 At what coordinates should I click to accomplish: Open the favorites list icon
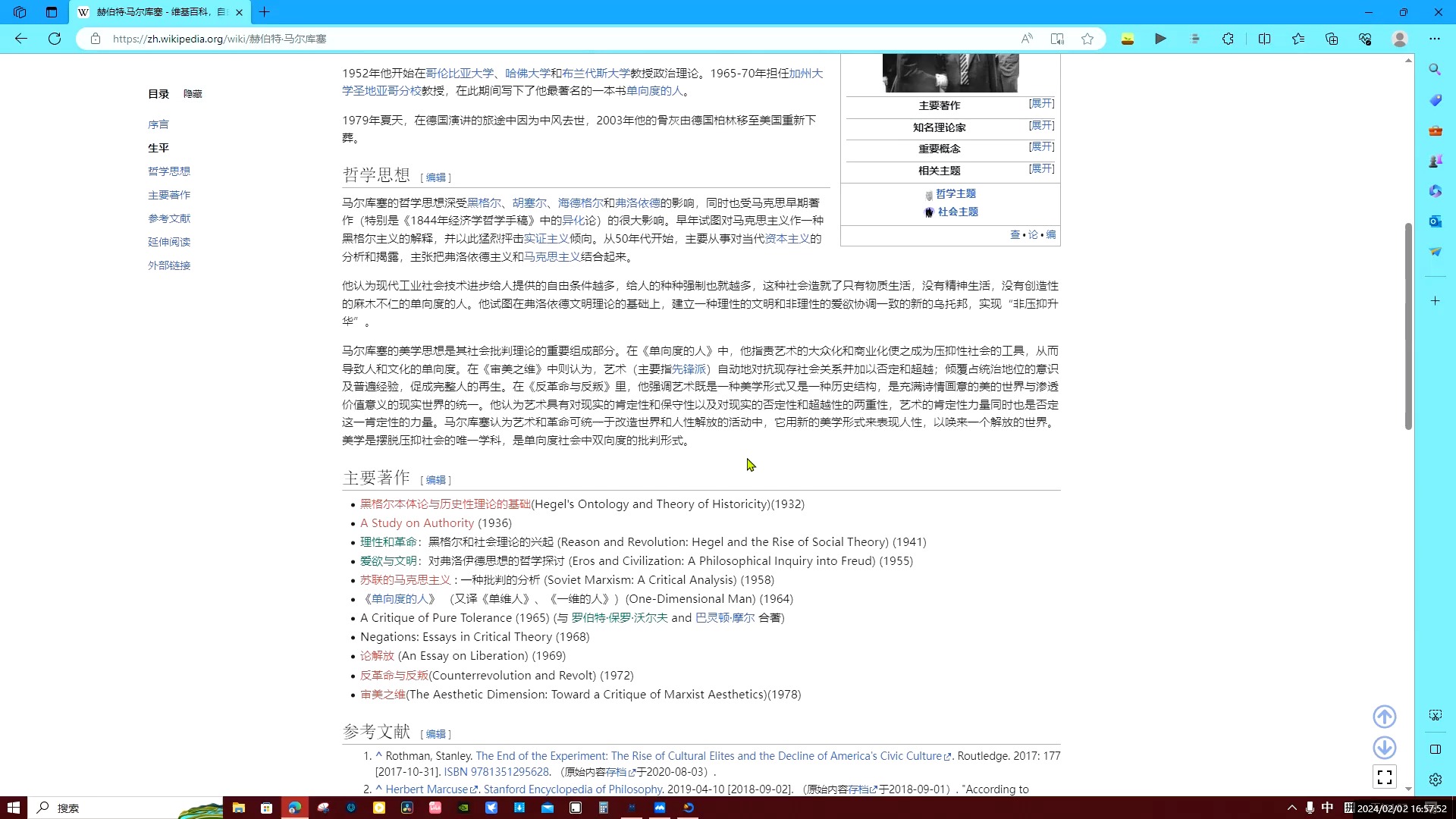(x=1298, y=39)
